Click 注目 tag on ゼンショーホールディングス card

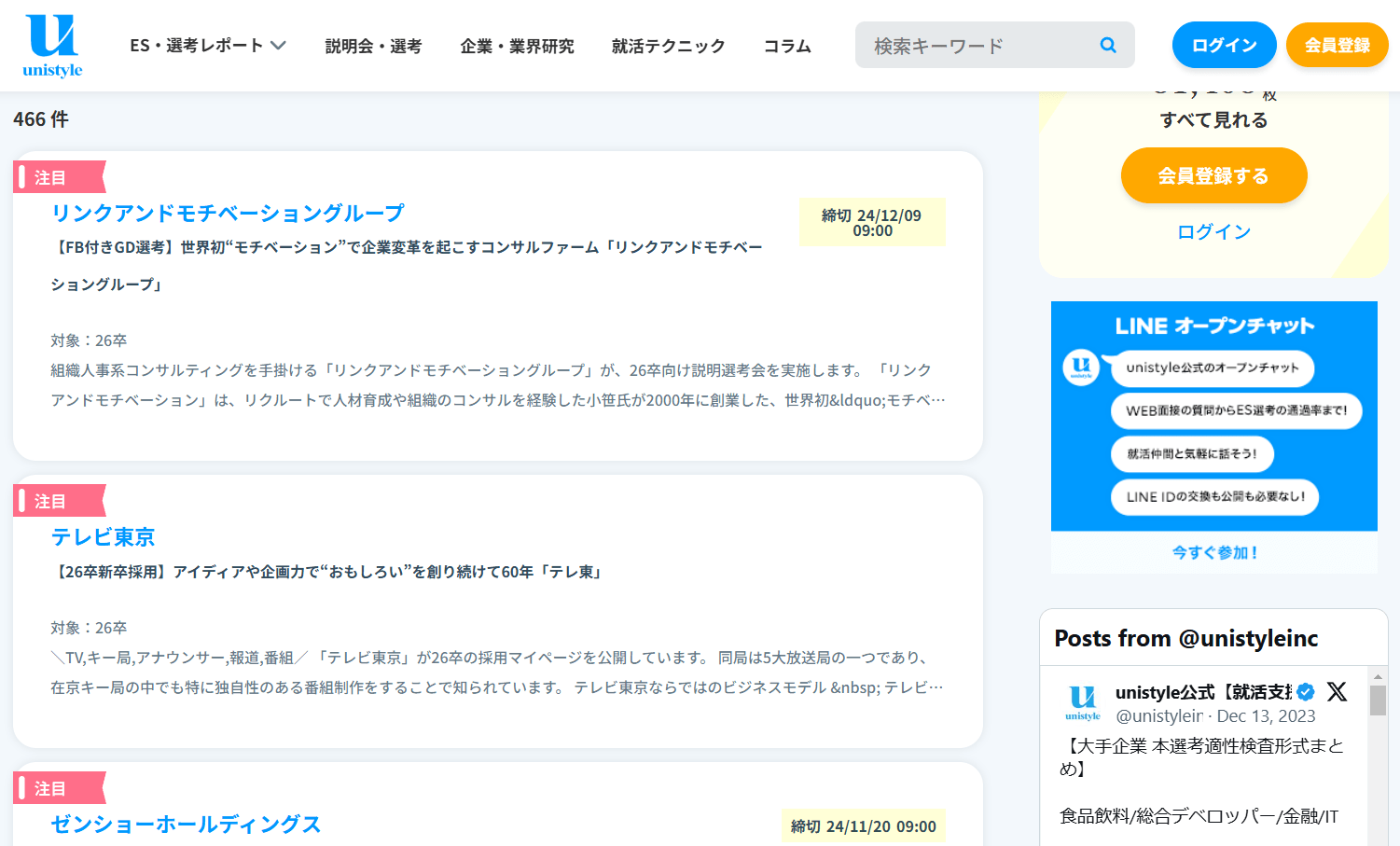[58, 788]
